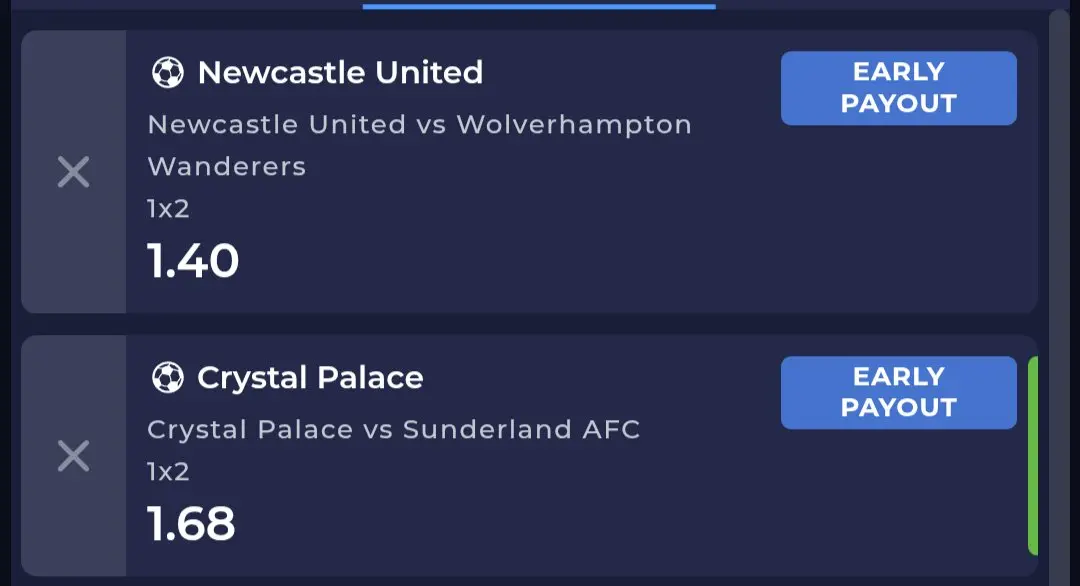1080x586 pixels.
Task: Tap Early Payout on Crystal Palace bet
Action: pyautogui.click(x=898, y=393)
